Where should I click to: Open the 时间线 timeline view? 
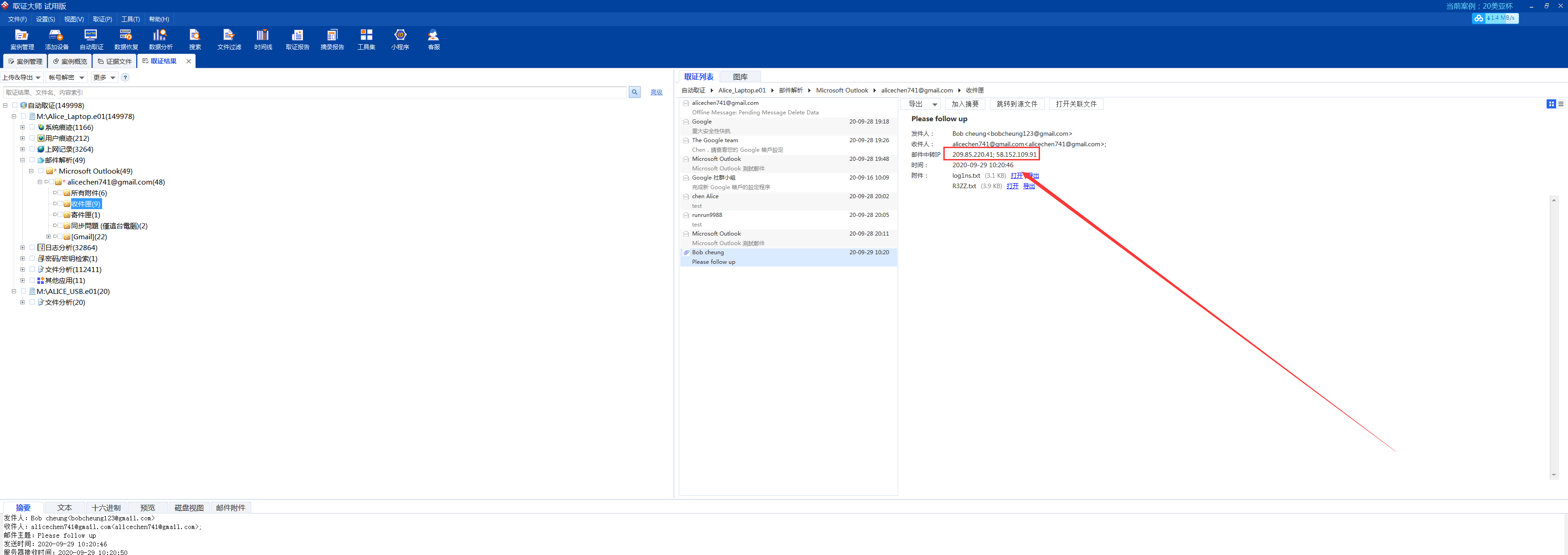(x=263, y=39)
